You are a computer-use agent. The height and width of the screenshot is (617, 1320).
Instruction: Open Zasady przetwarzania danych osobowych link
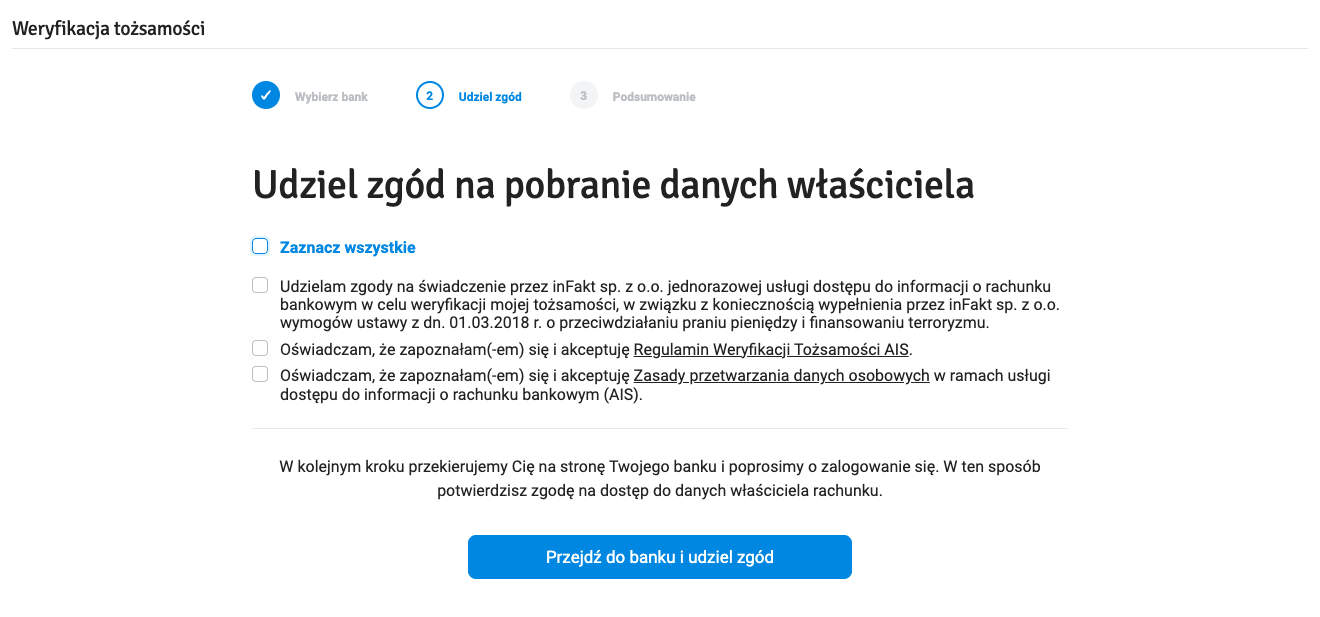click(x=782, y=376)
